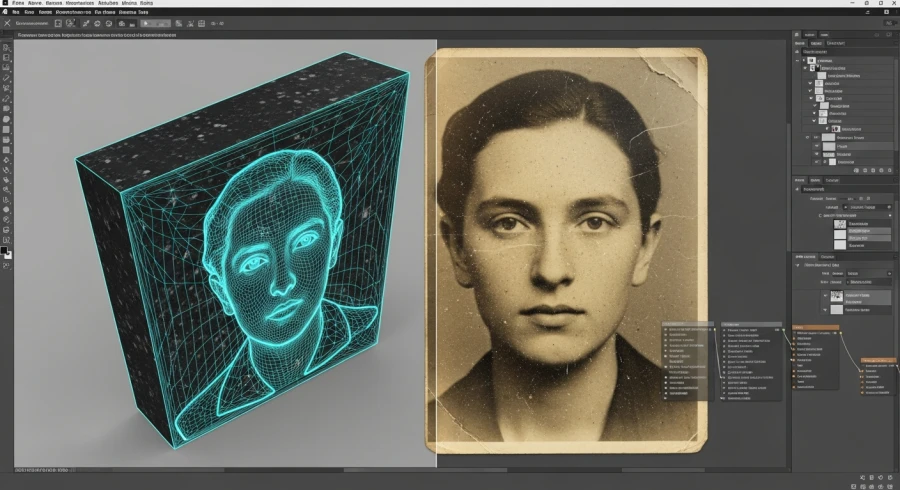Click the icon below the color swatches in toolbox
The width and height of the screenshot is (900, 490).
[6, 266]
